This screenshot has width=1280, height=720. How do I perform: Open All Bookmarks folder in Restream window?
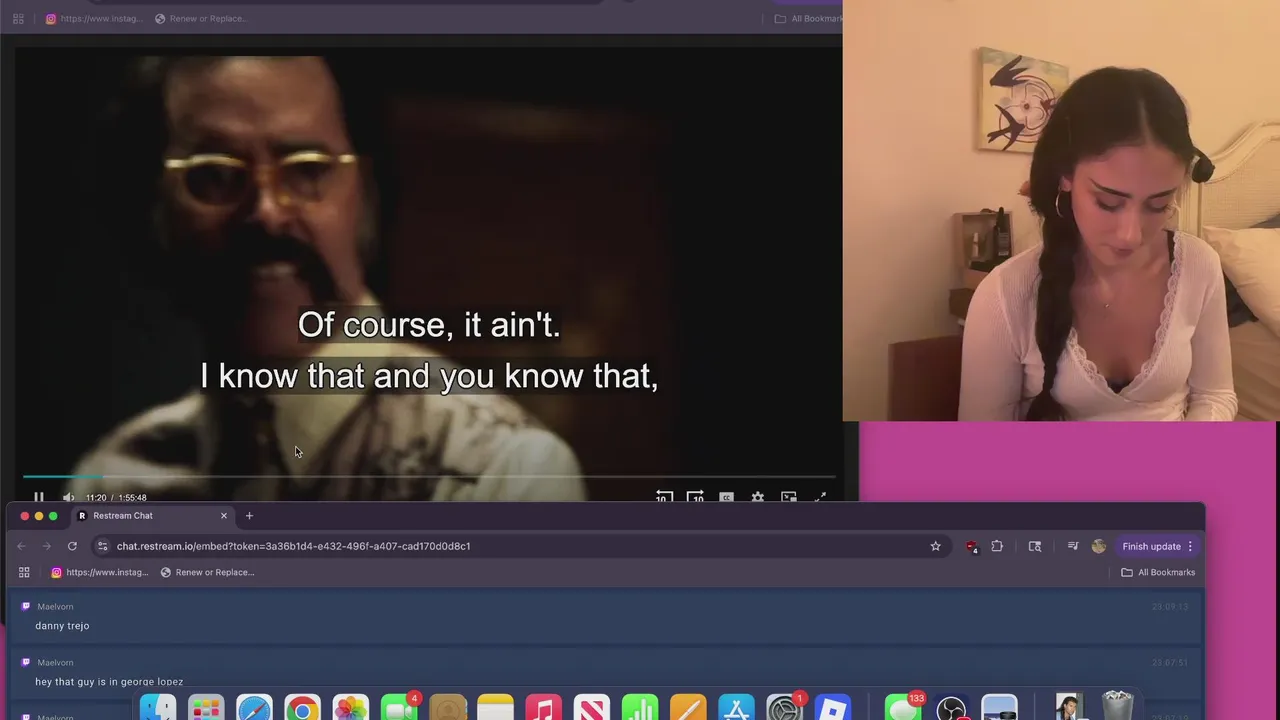coord(1158,572)
